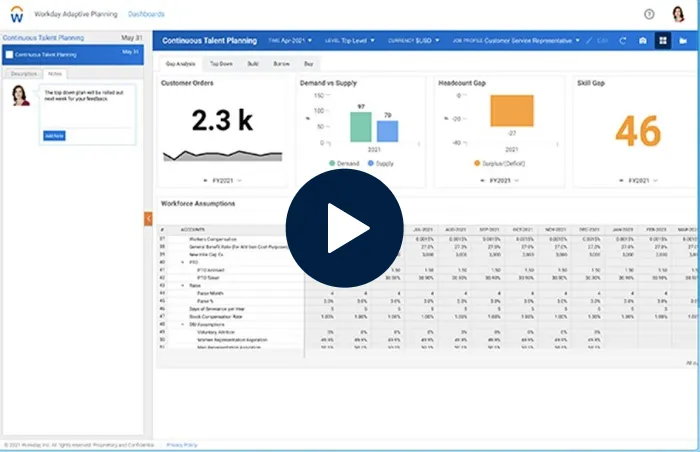Click the Skill Gap value 46

(638, 131)
